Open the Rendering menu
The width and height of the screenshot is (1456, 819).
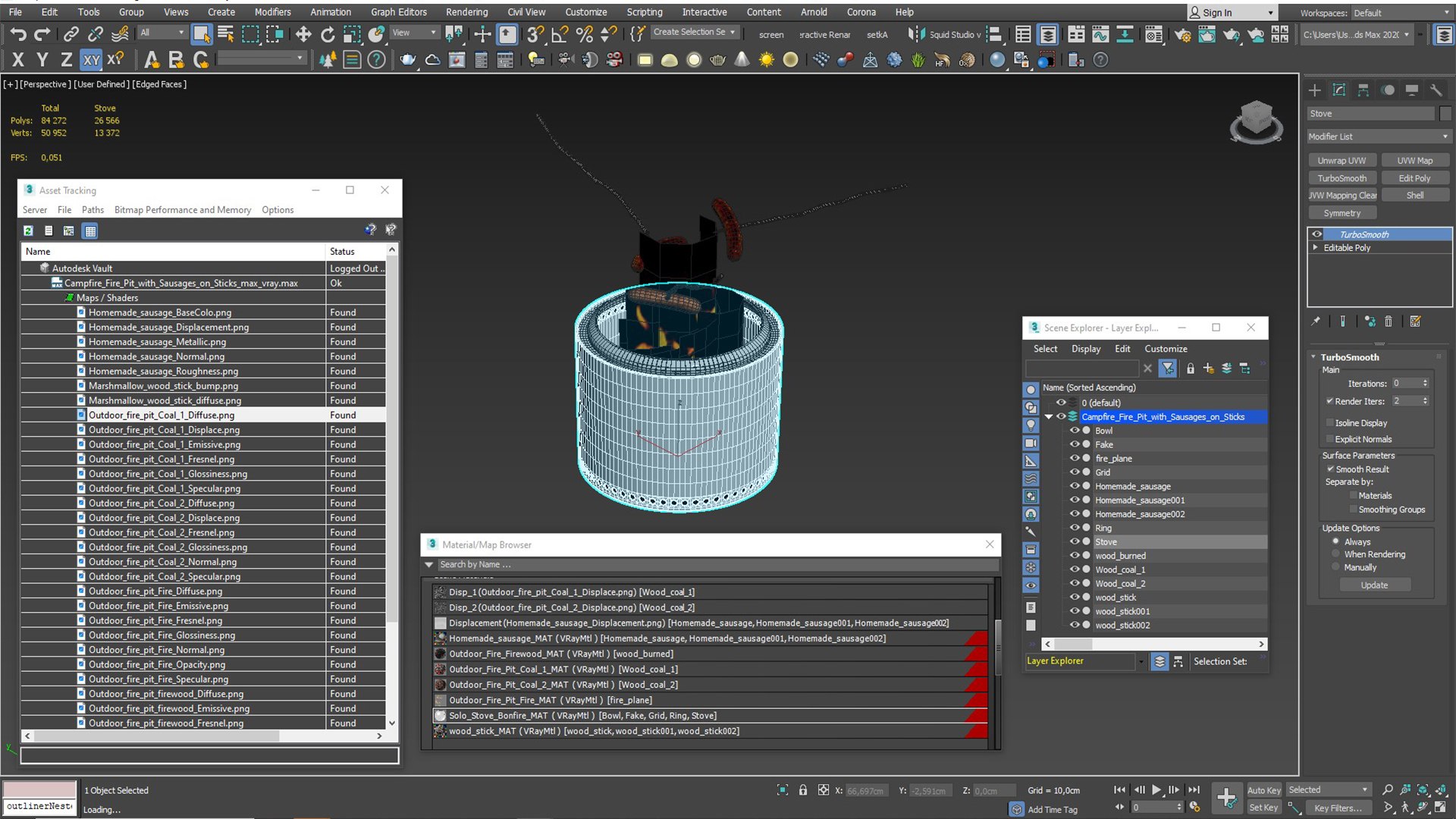click(x=466, y=12)
